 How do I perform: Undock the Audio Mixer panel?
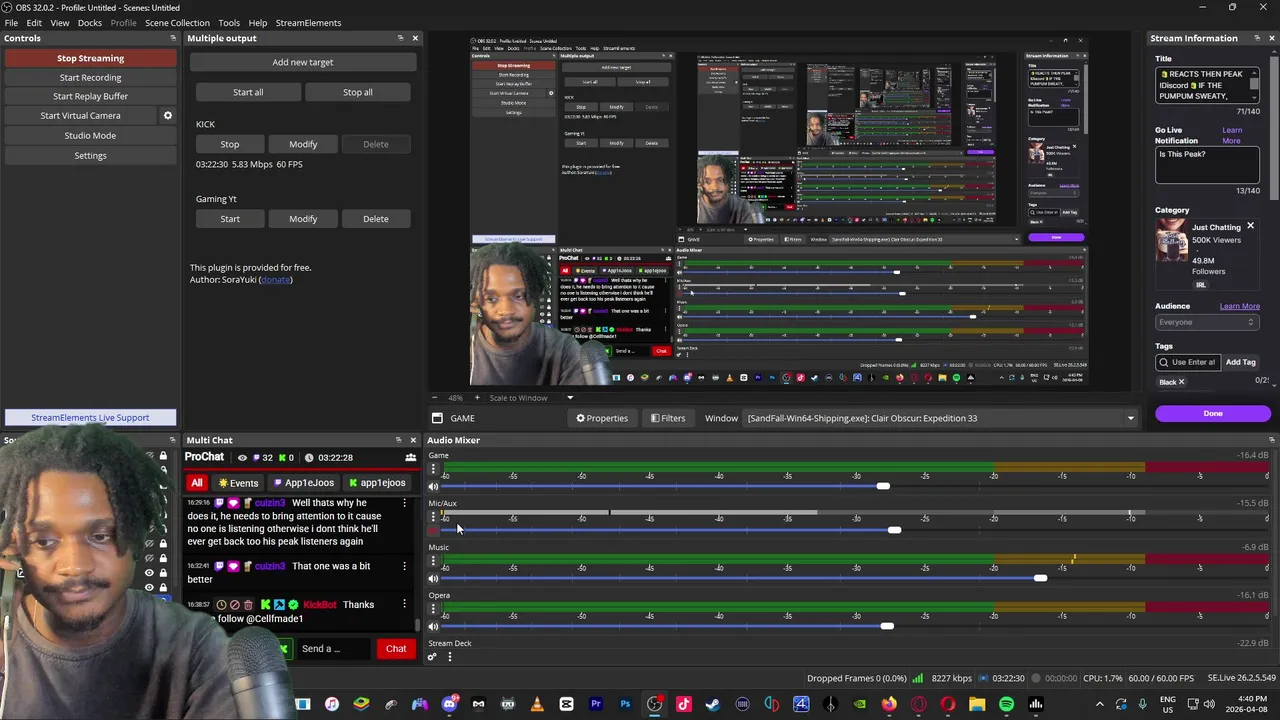[x=1271, y=440]
